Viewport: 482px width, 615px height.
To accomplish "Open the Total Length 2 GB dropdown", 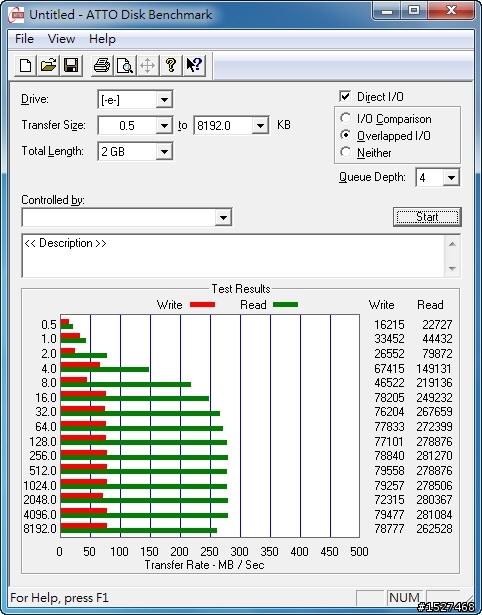I will point(164,151).
